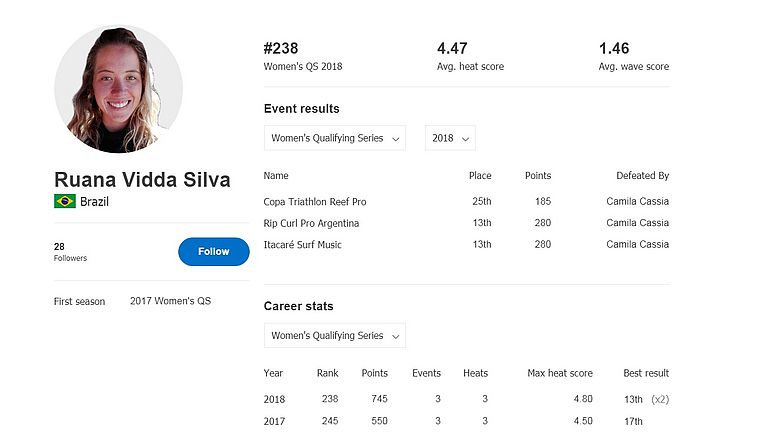Click the 2017 Women's QS first season
760x432 pixels.
click(170, 301)
